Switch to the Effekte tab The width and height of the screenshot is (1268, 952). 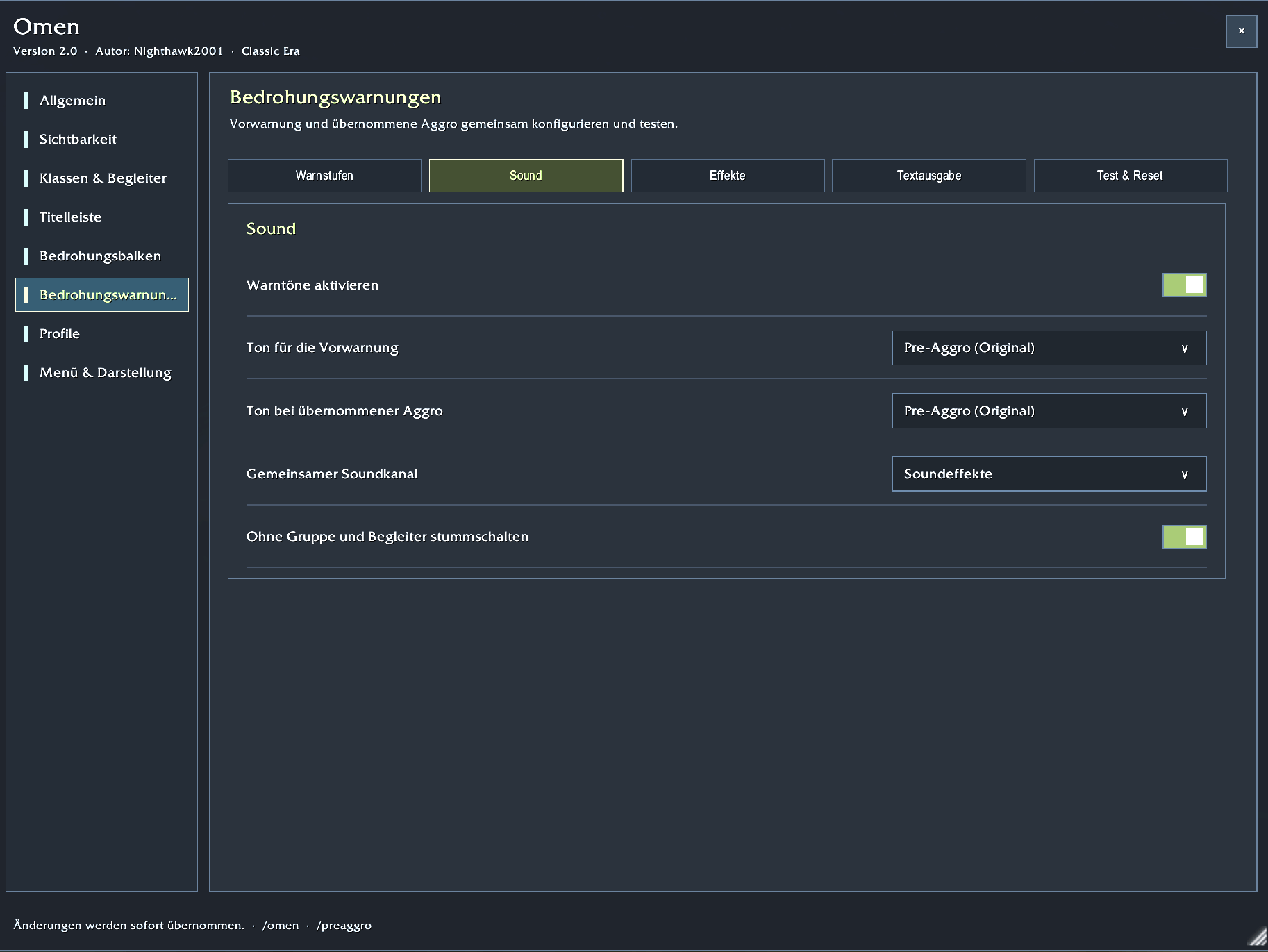pyautogui.click(x=727, y=176)
